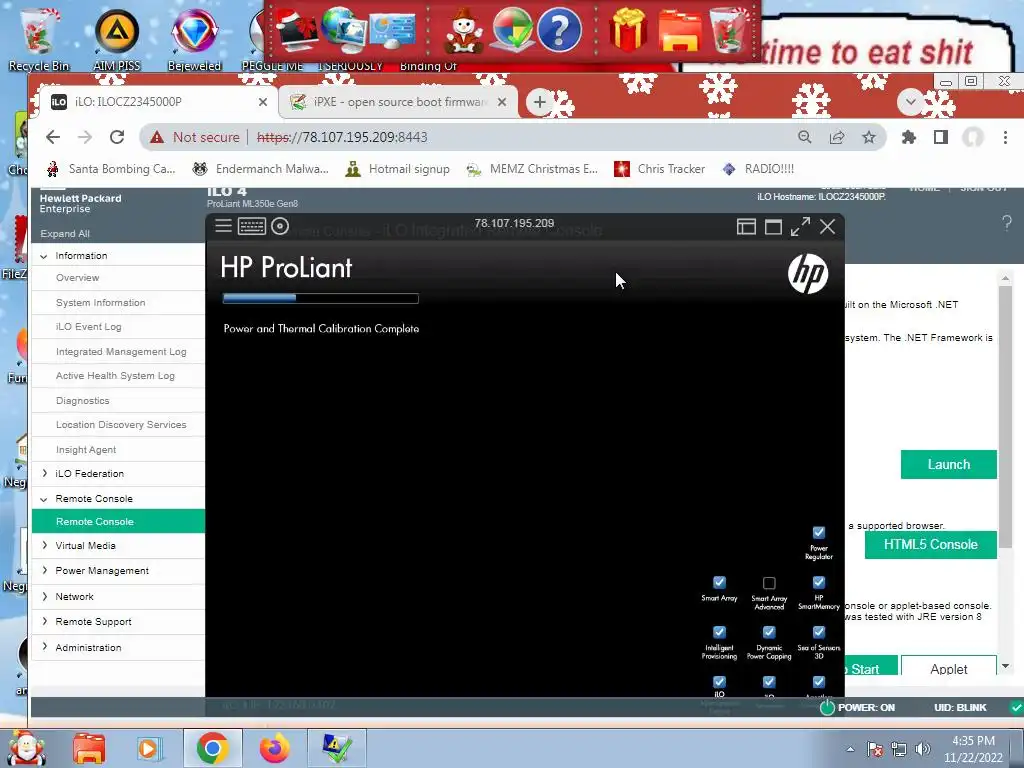Click the share page icon

coord(837,137)
